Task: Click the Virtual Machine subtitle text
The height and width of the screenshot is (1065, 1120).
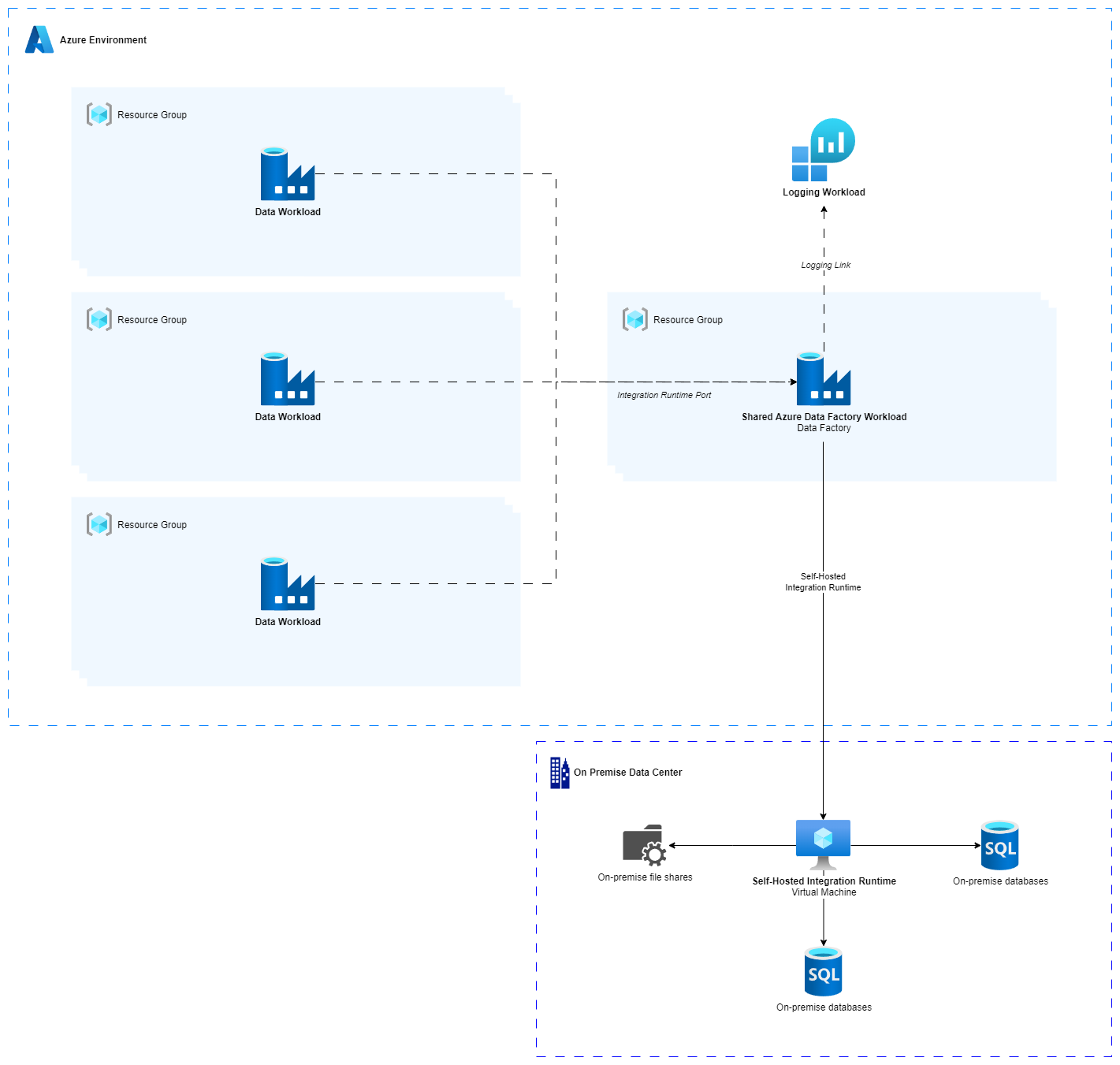Action: click(x=824, y=892)
